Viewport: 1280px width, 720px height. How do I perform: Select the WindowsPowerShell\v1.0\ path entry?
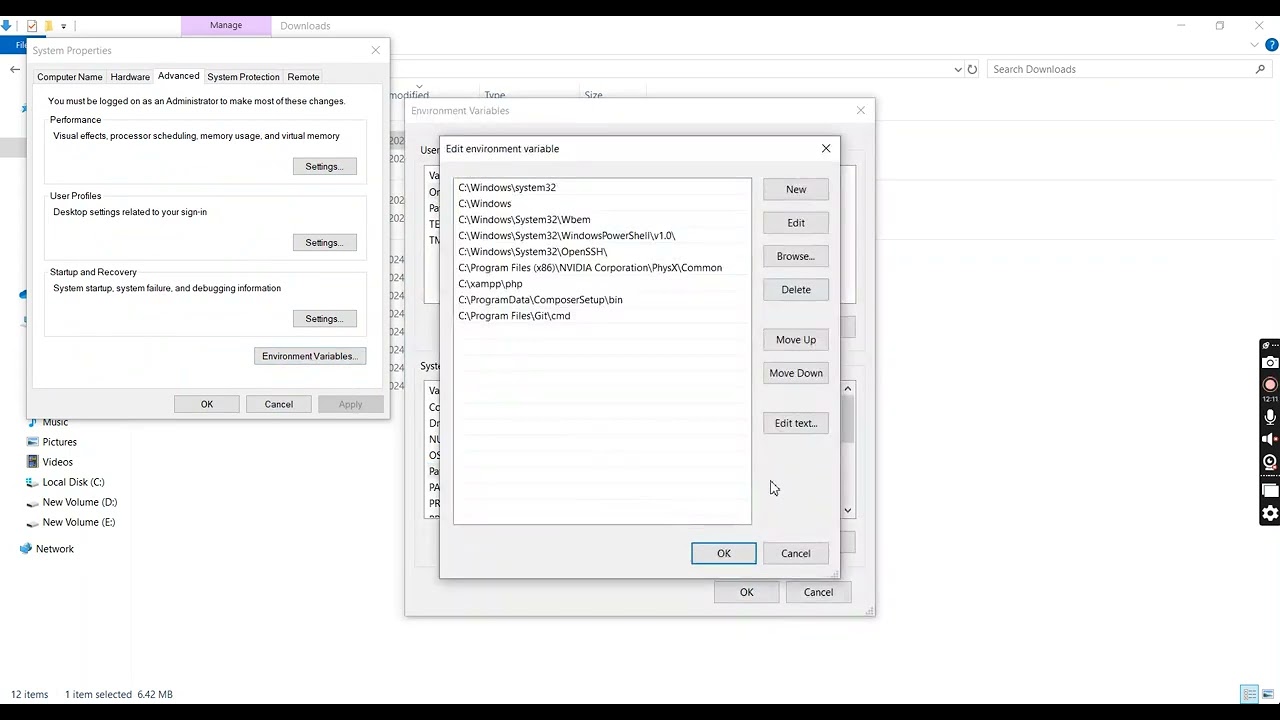click(x=602, y=236)
